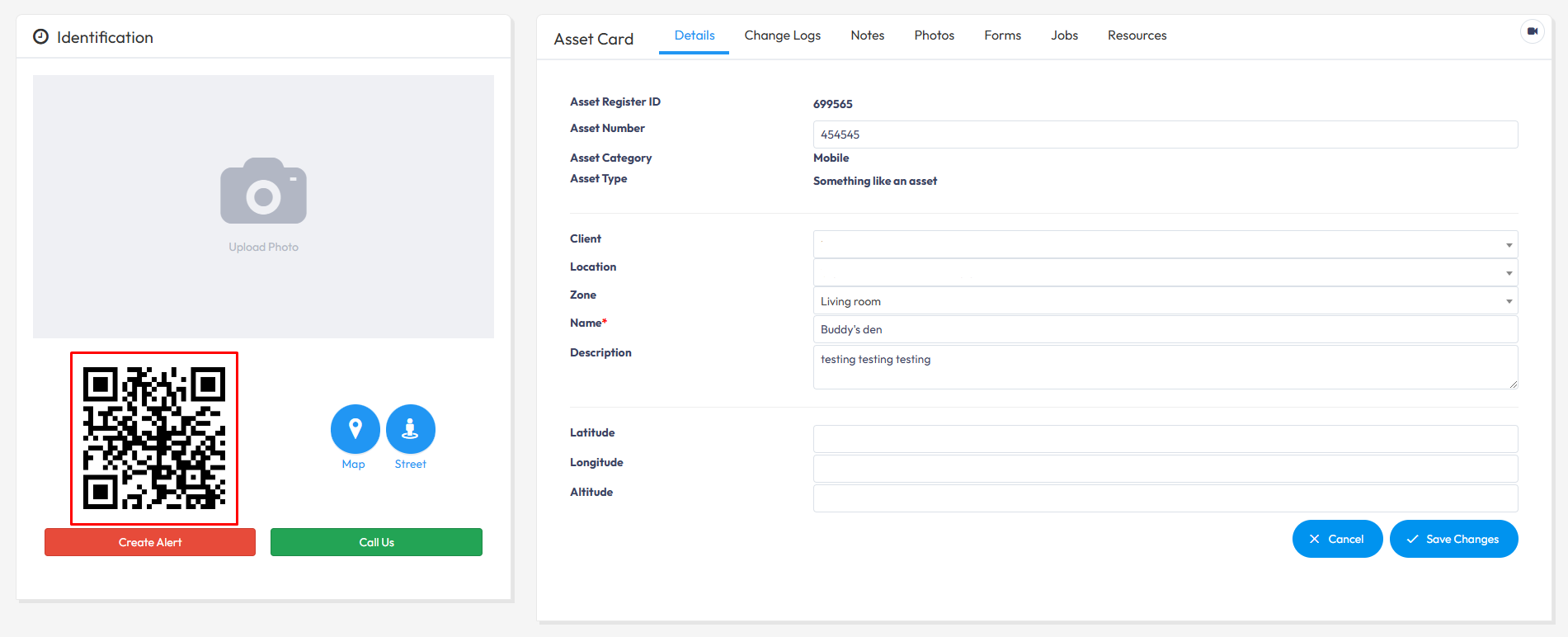Click the QR code image
The height and width of the screenshot is (637, 1568).
154,438
